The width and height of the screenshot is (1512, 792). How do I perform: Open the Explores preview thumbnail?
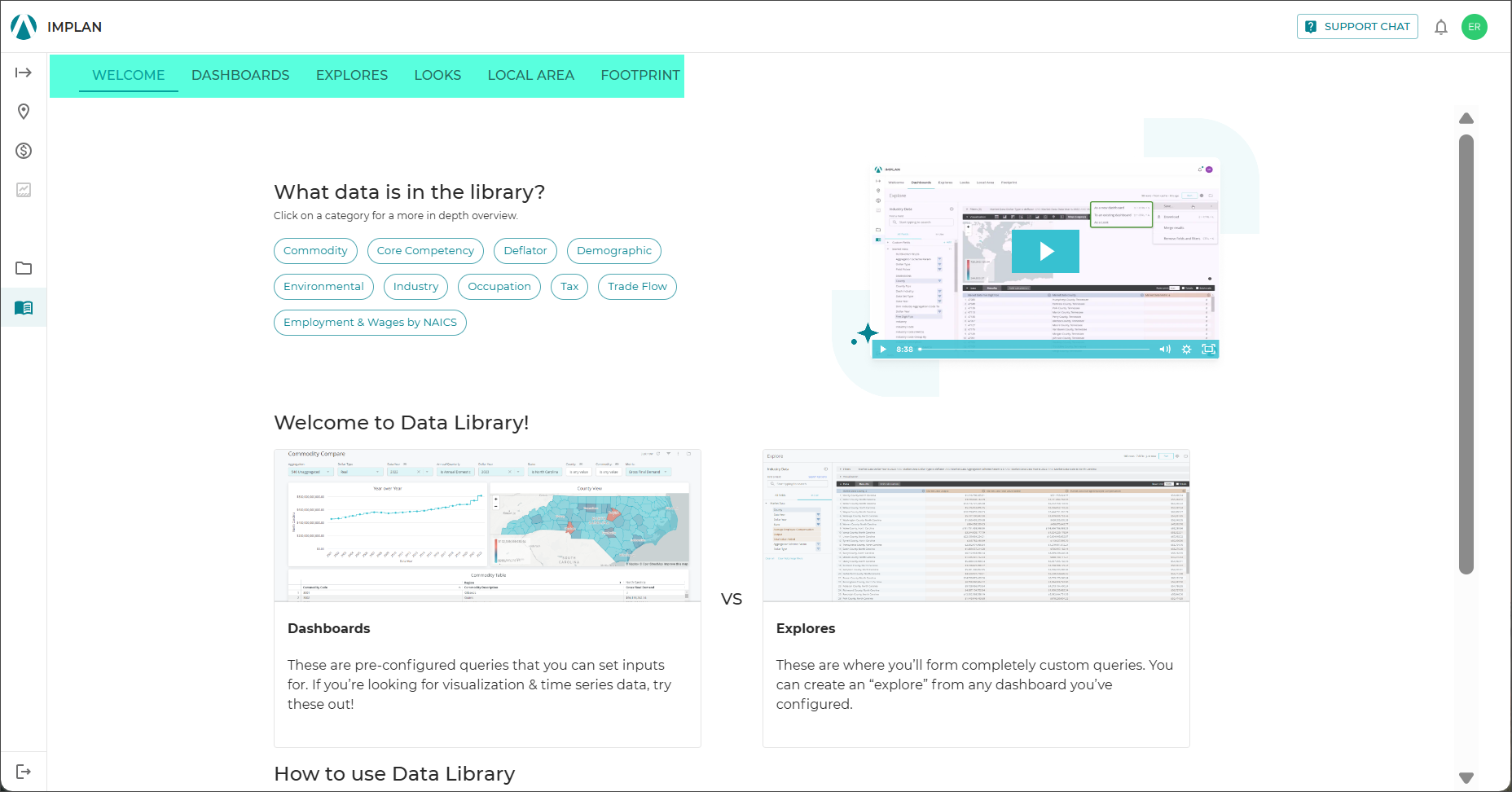coord(976,526)
